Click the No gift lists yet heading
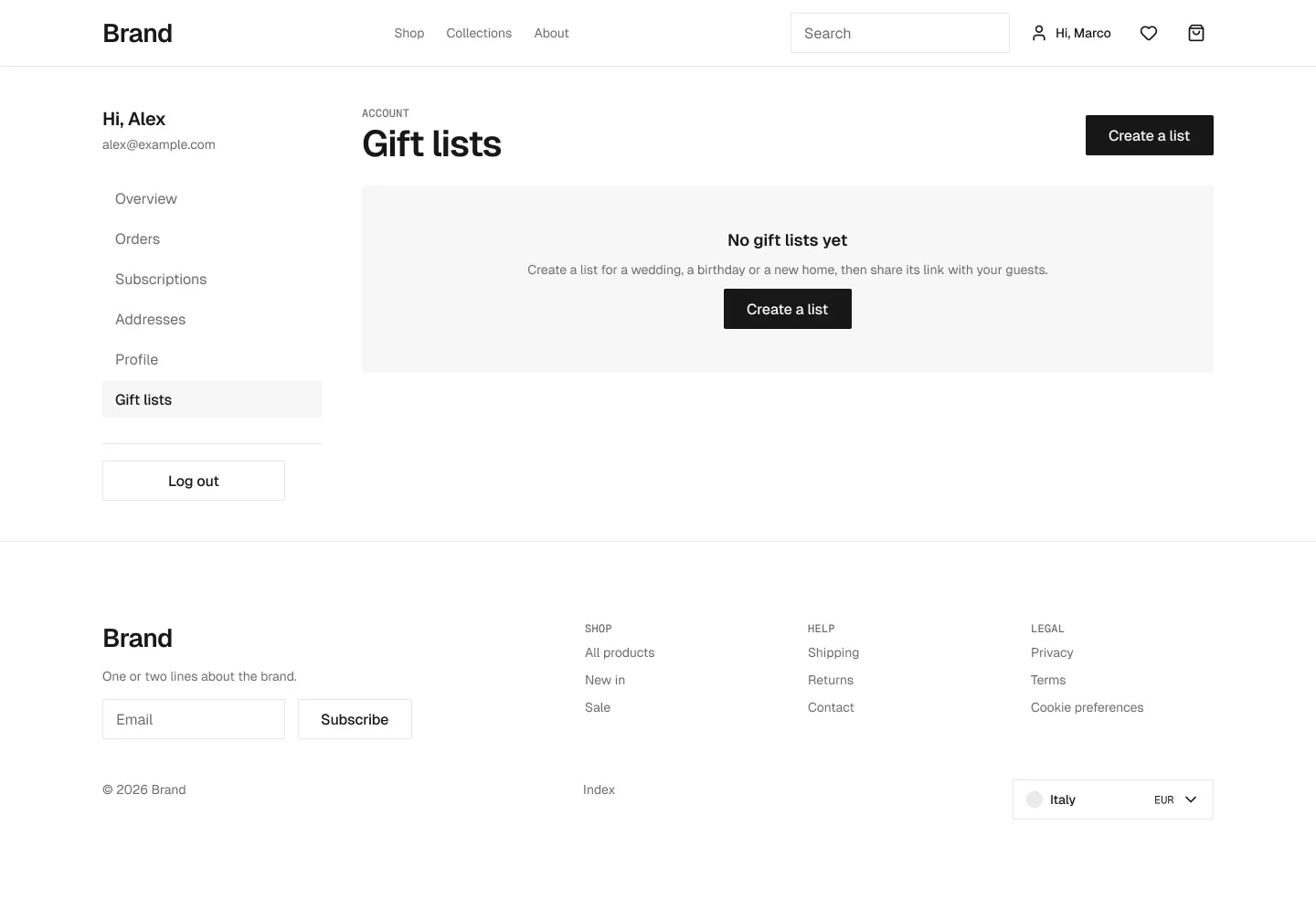 [x=788, y=240]
